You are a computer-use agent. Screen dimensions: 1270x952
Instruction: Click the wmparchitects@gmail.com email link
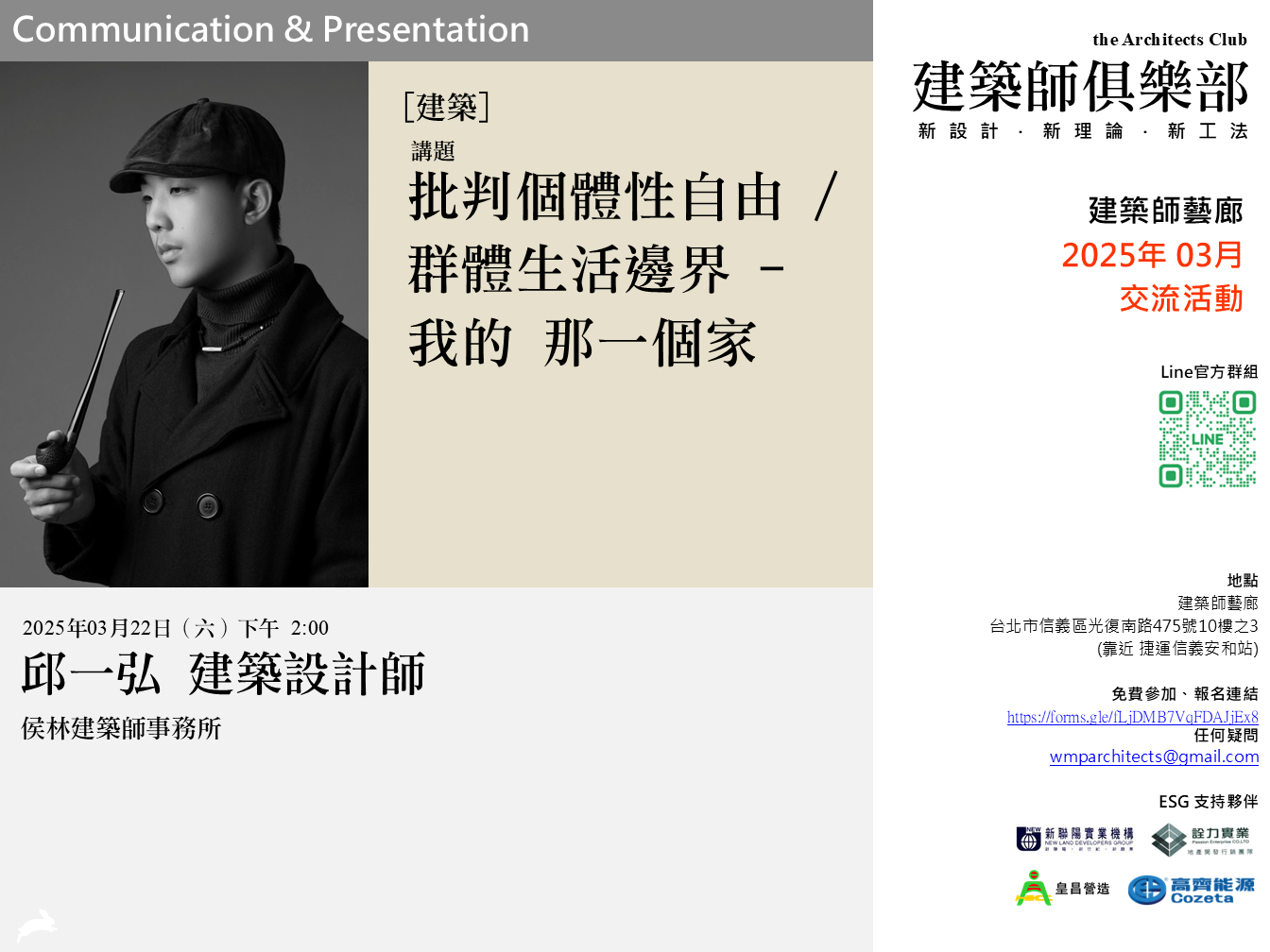(1154, 756)
